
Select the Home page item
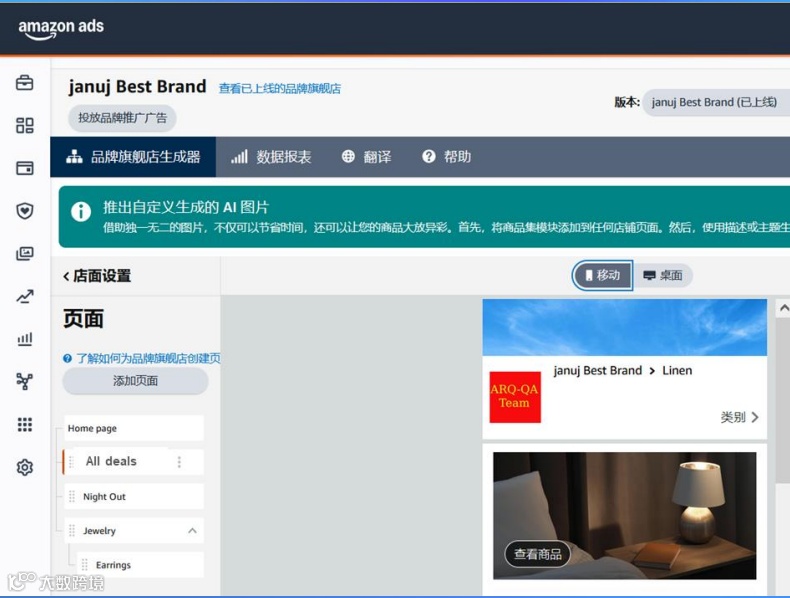point(134,428)
